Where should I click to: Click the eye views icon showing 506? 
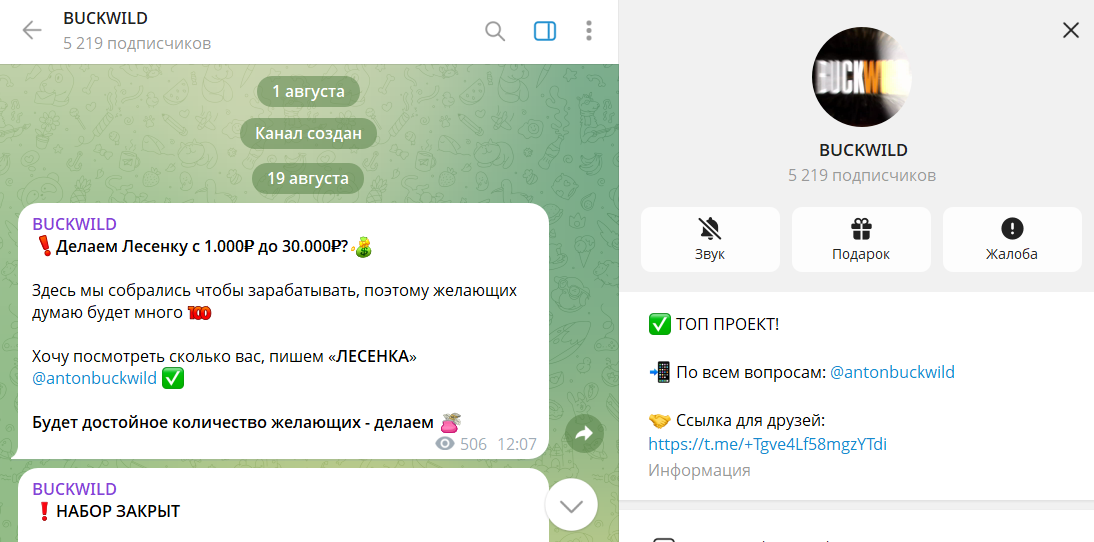pyautogui.click(x=445, y=444)
